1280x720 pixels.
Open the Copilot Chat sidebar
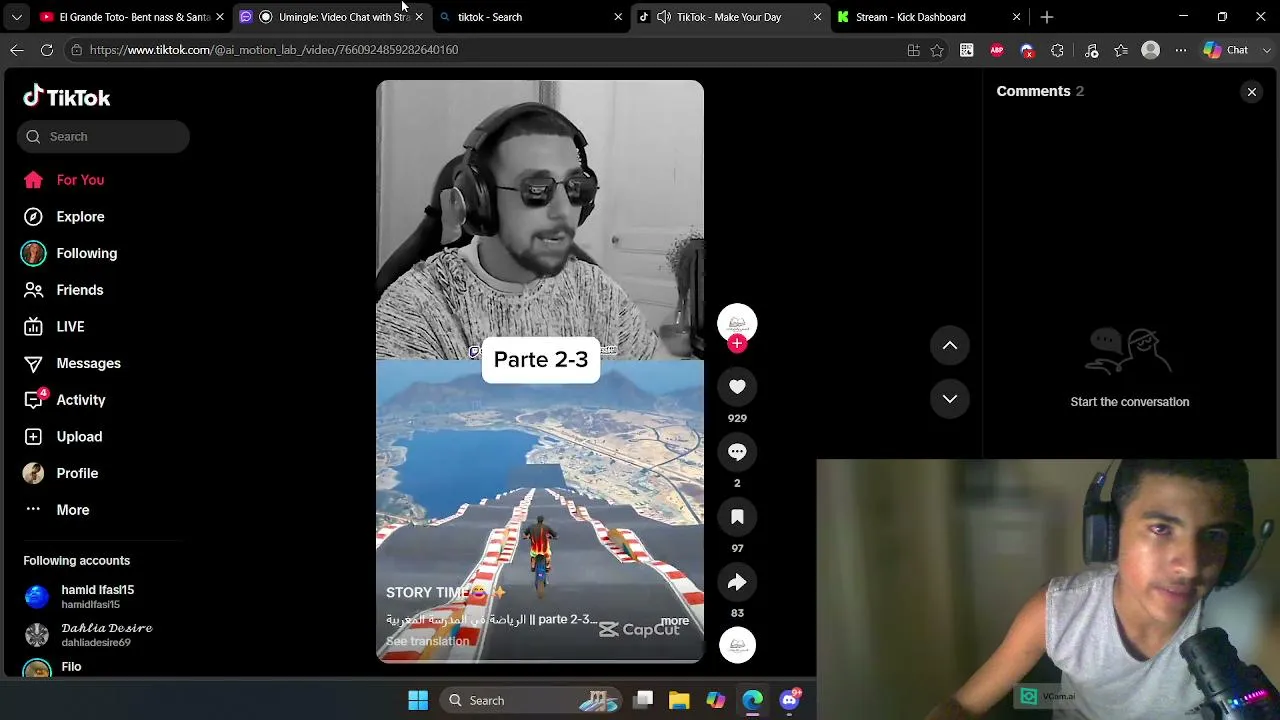(1226, 50)
